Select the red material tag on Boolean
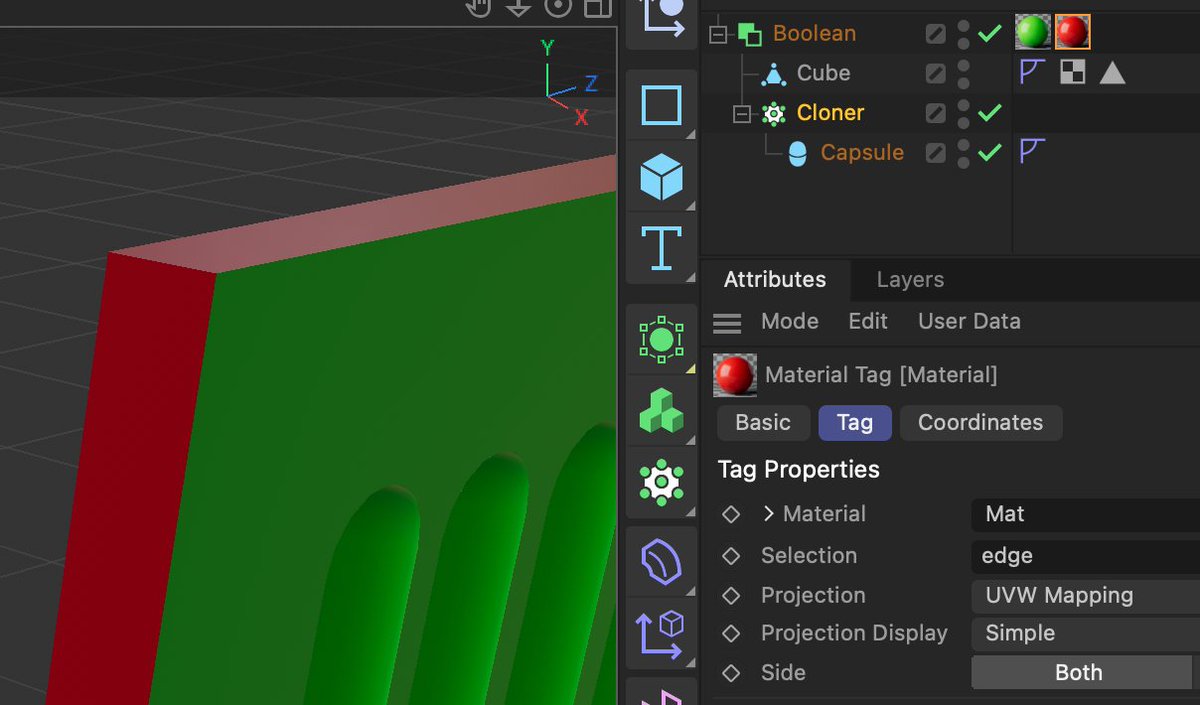Image resolution: width=1200 pixels, height=705 pixels. click(x=1072, y=32)
